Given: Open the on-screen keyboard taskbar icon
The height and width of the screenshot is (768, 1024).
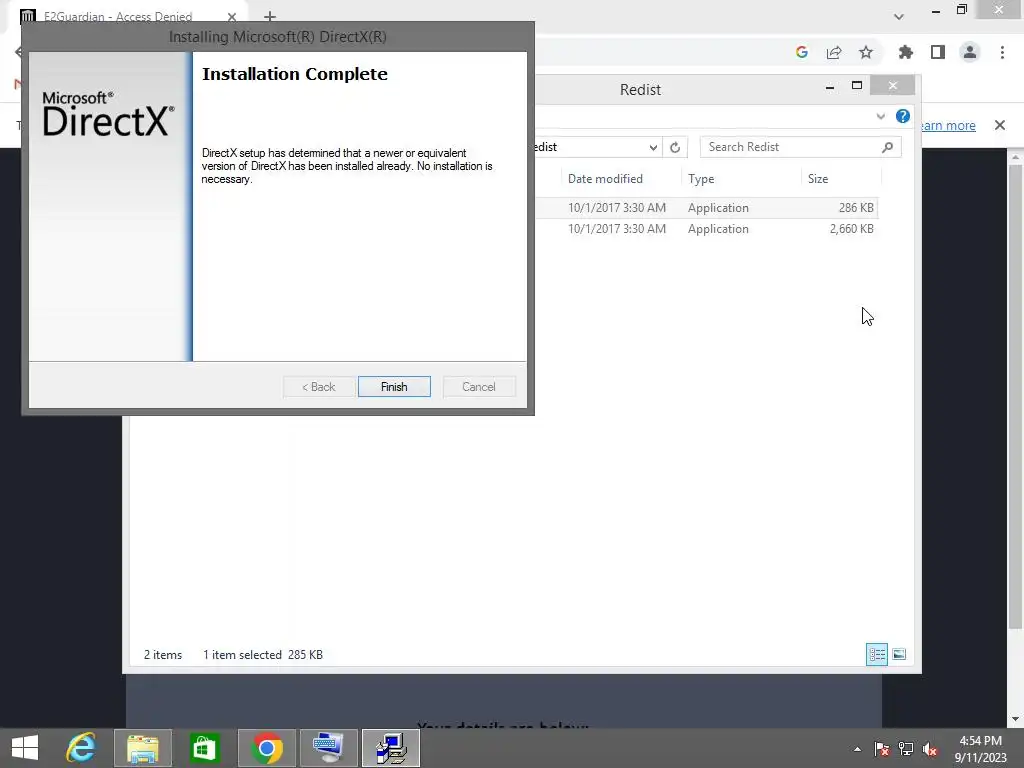Looking at the screenshot, I should [328, 748].
